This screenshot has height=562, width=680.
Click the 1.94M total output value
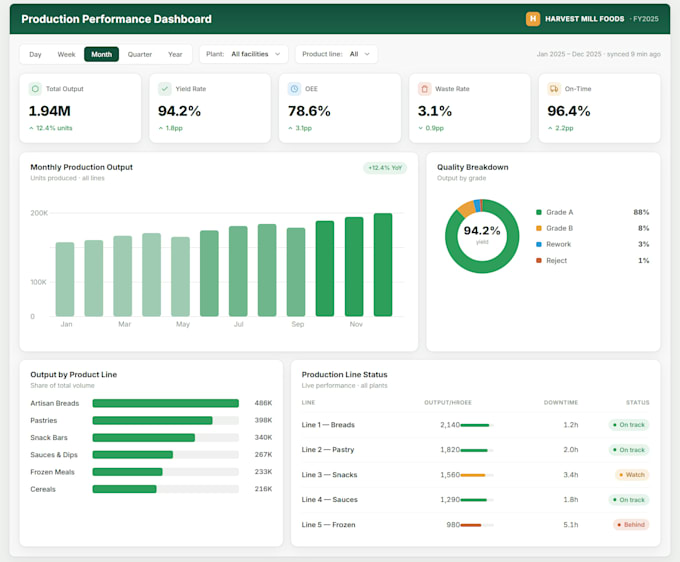(49, 111)
